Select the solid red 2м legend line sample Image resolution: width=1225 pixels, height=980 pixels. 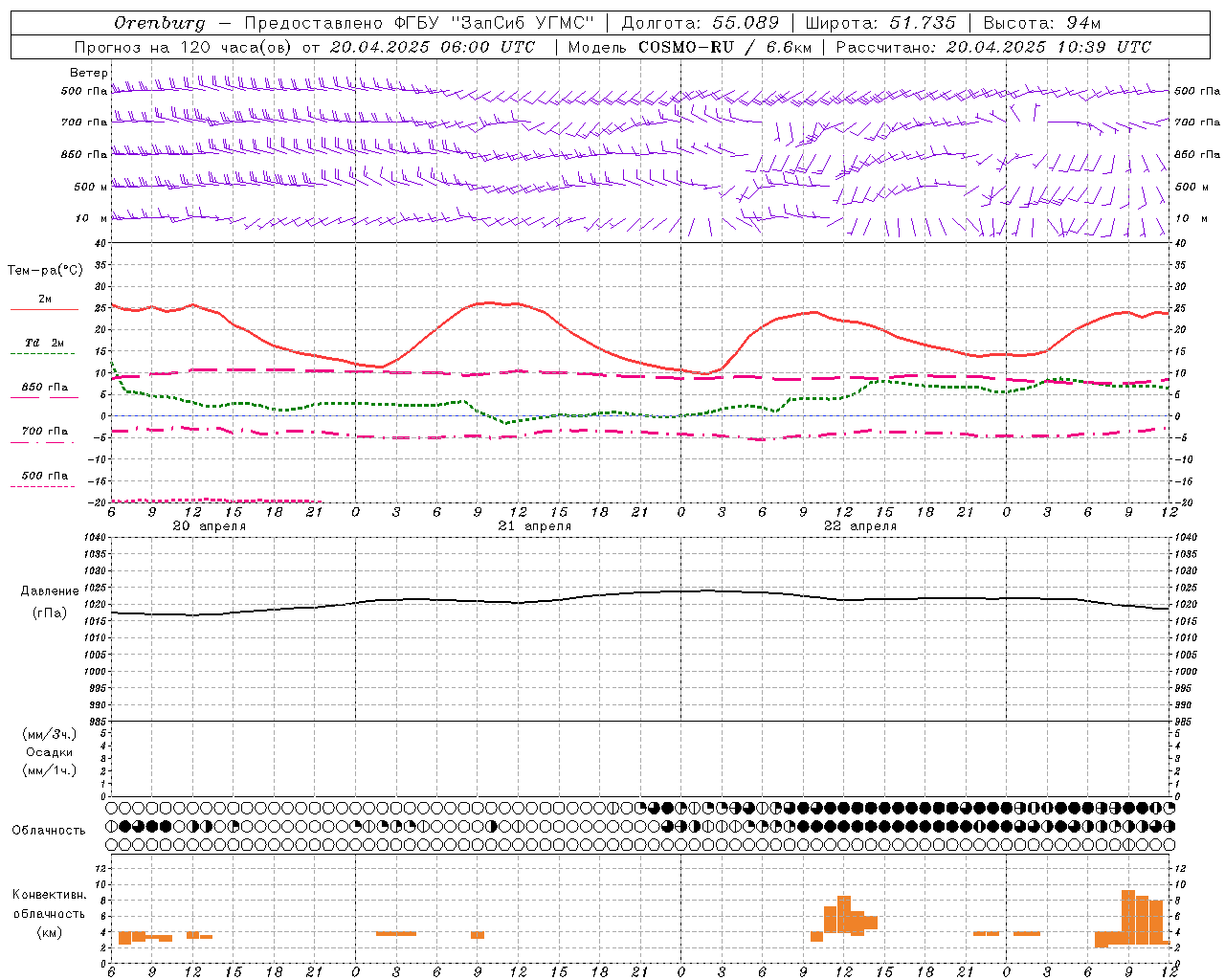click(44, 309)
